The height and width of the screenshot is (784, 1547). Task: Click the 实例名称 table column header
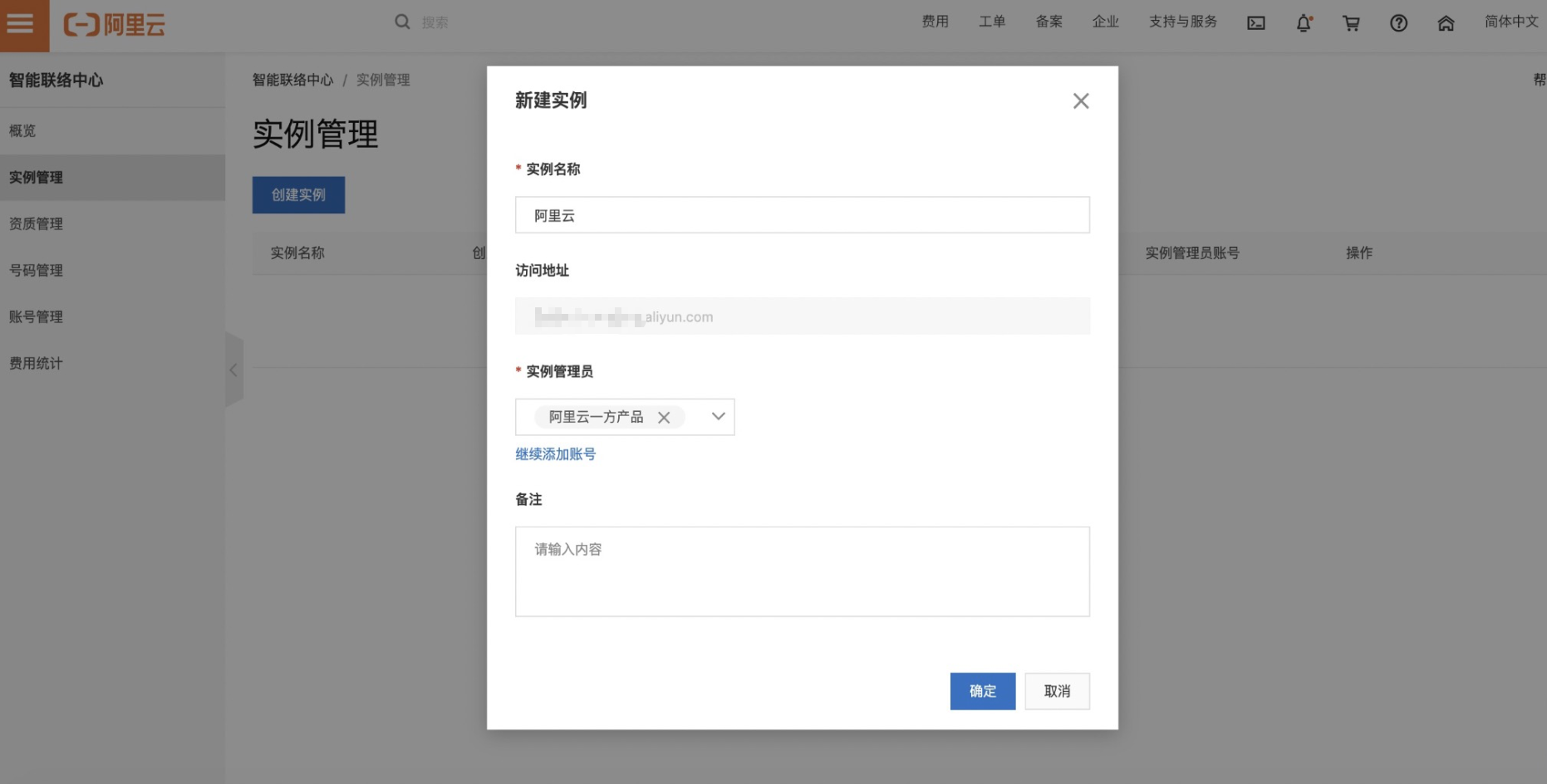(297, 253)
